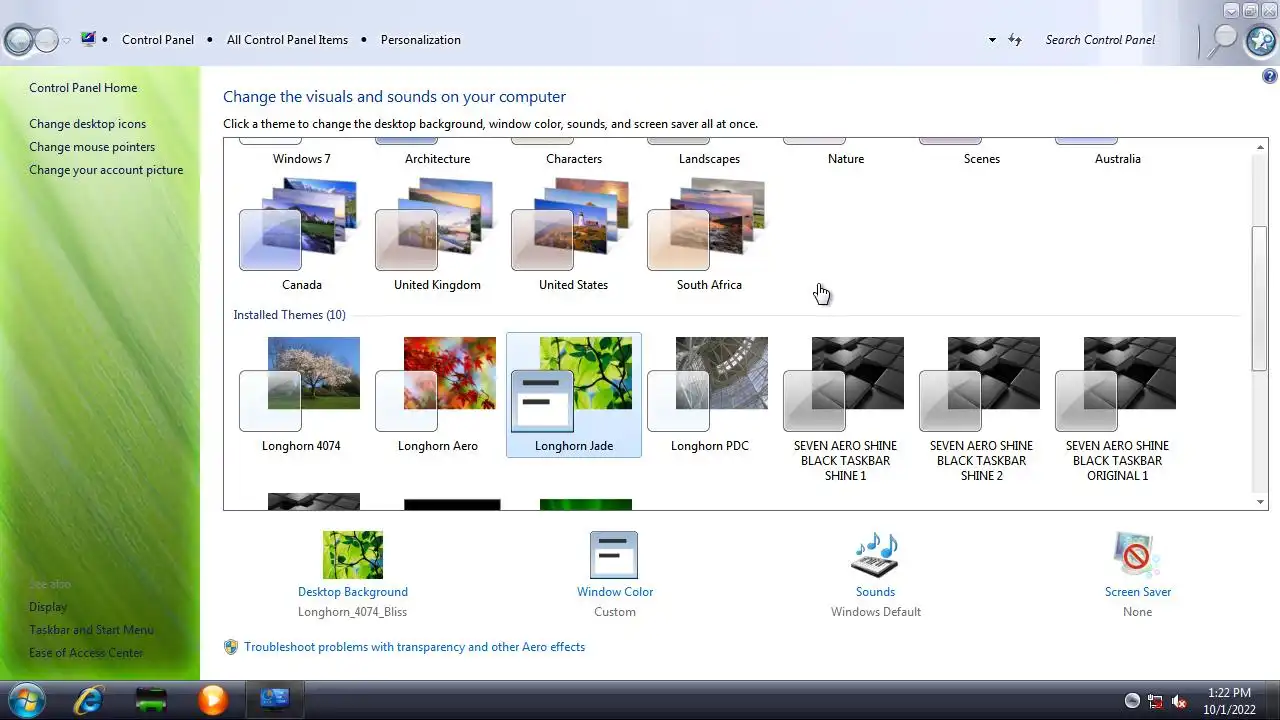This screenshot has width=1280, height=720.
Task: Open Display under See also
Action: point(48,607)
